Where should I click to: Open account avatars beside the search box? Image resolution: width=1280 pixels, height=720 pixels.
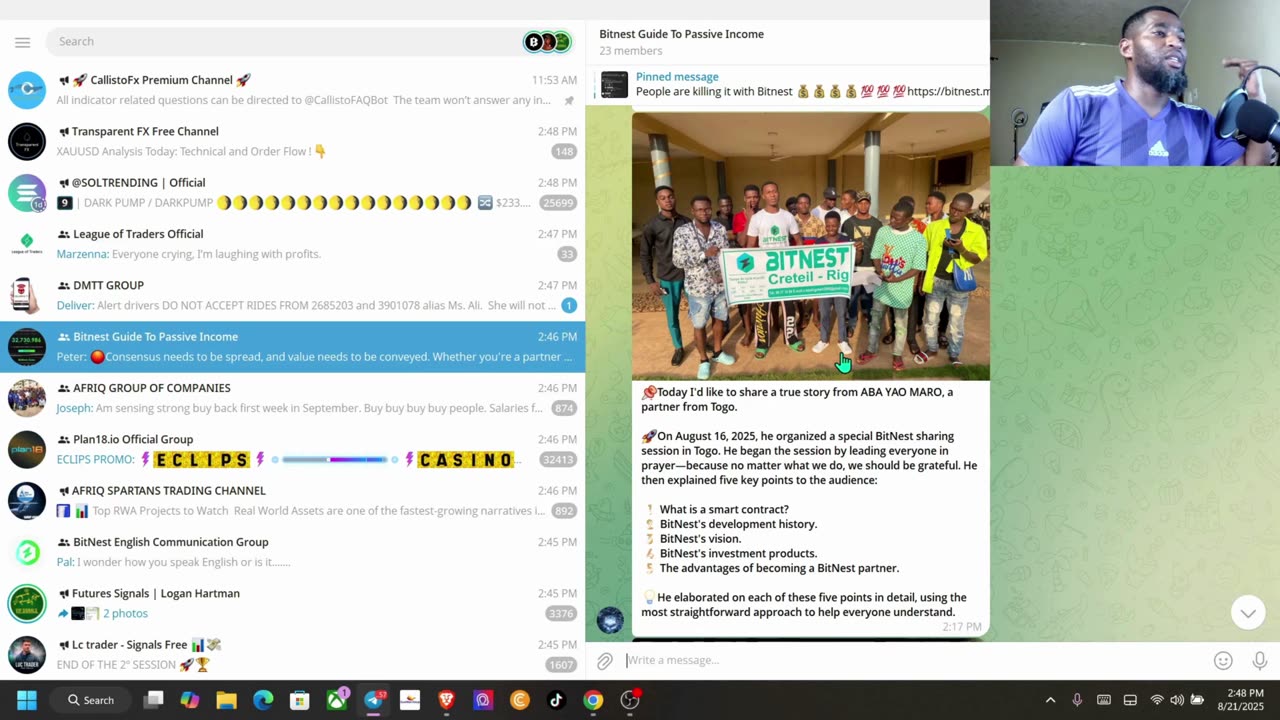click(547, 42)
